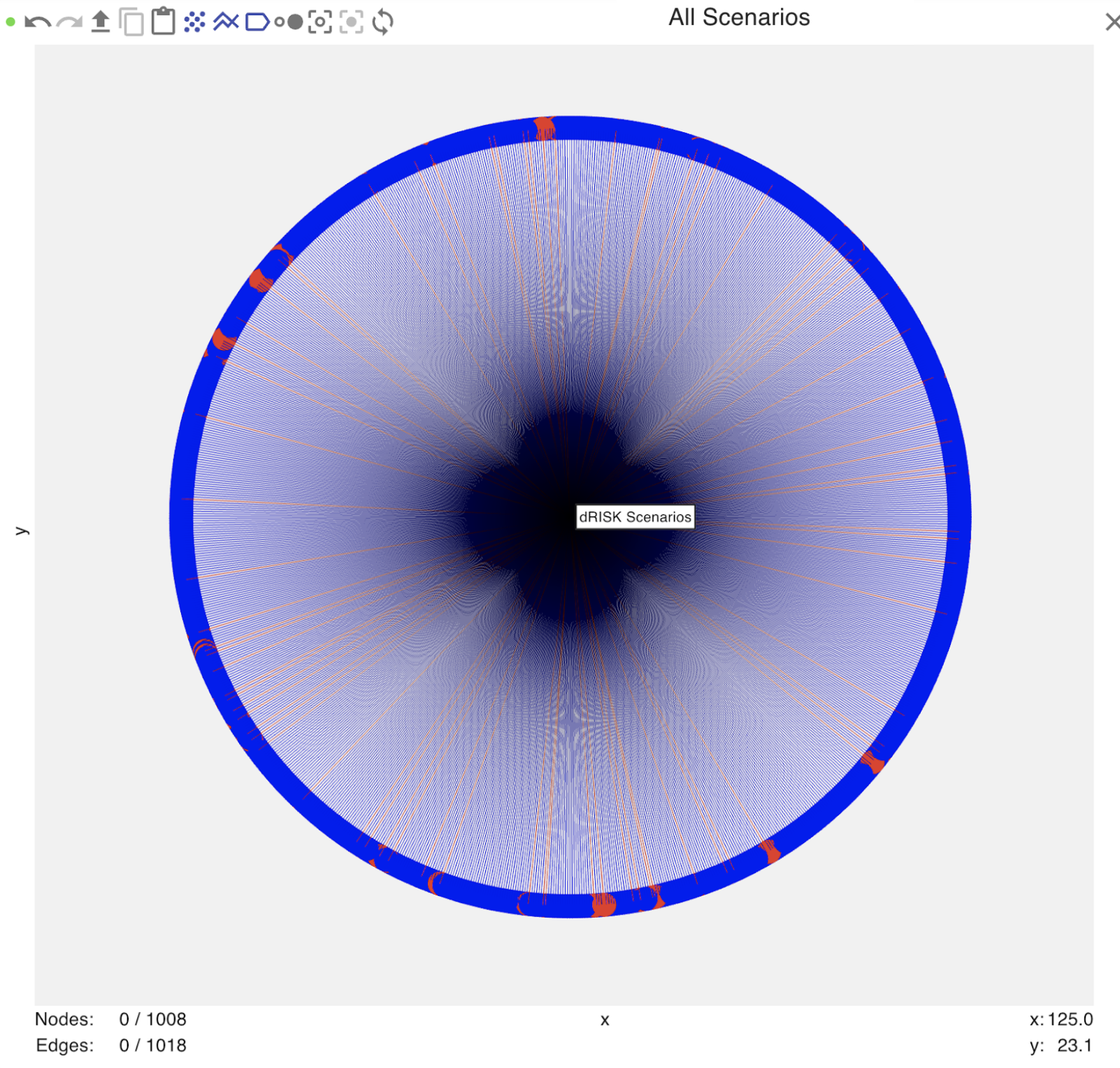This screenshot has width=1120, height=1068.
Task: Click the refresh circular arrows icon
Action: click(382, 22)
